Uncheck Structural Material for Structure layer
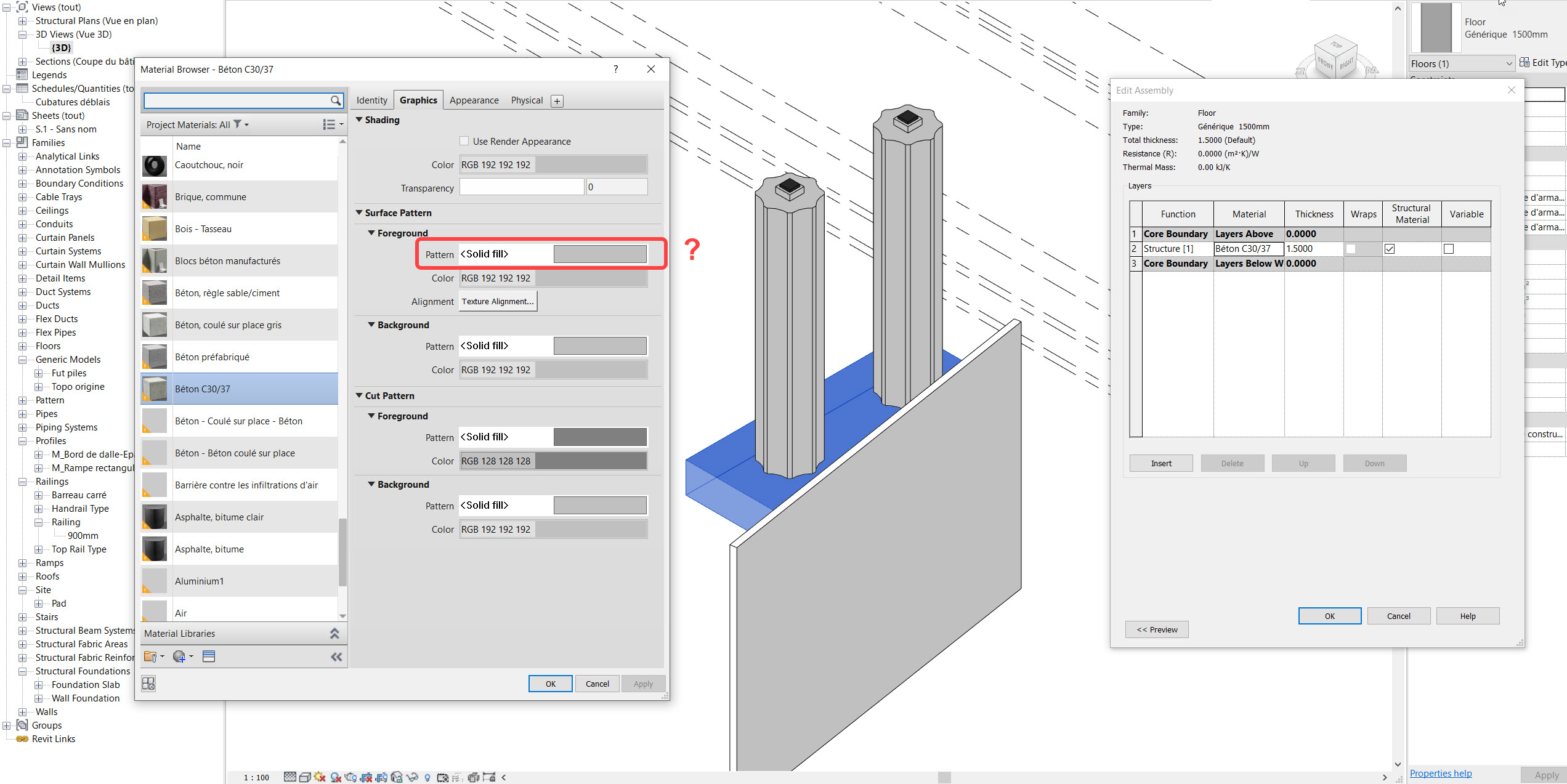 [x=1390, y=249]
